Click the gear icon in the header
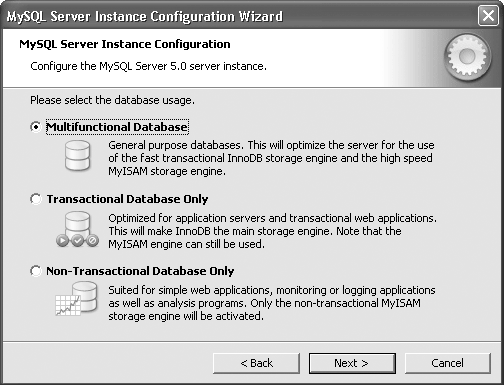 467,57
